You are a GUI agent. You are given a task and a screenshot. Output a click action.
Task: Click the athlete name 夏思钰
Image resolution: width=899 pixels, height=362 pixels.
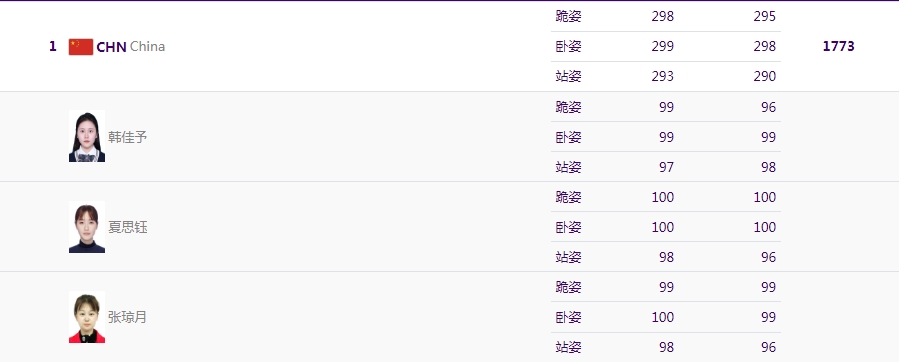coord(127,227)
